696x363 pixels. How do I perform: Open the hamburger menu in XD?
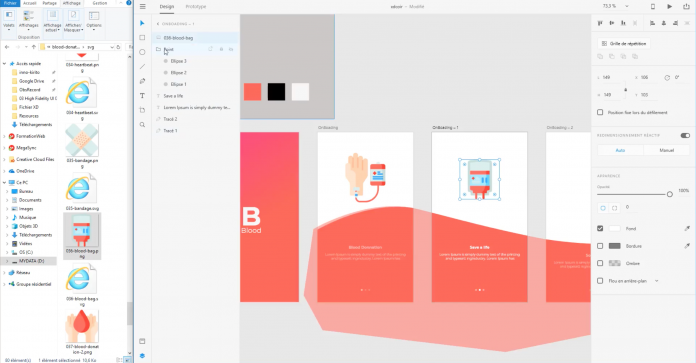[142, 6]
